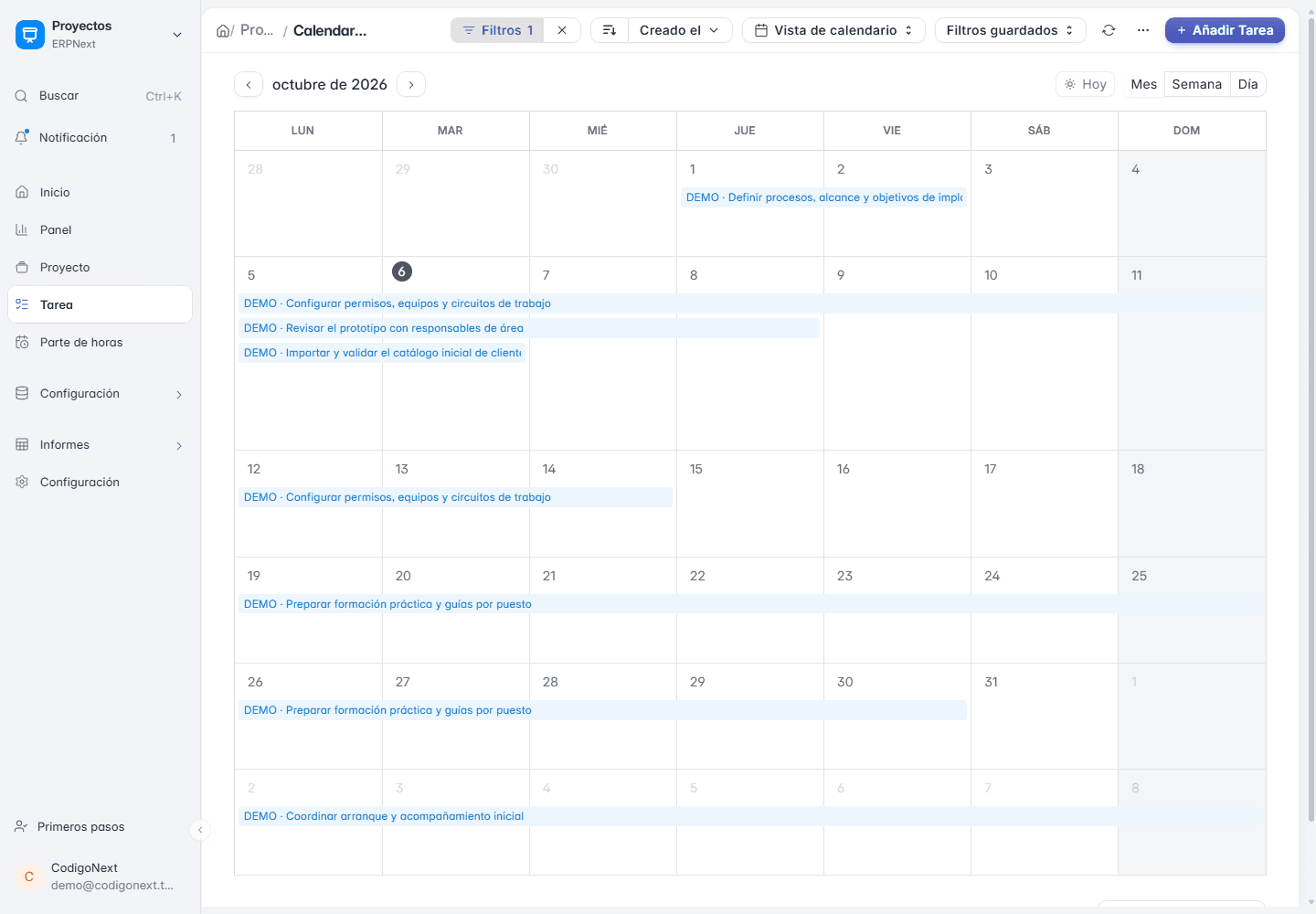Clear the applied filter with the X icon
Image resolution: width=1316 pixels, height=914 pixels.
pos(562,30)
